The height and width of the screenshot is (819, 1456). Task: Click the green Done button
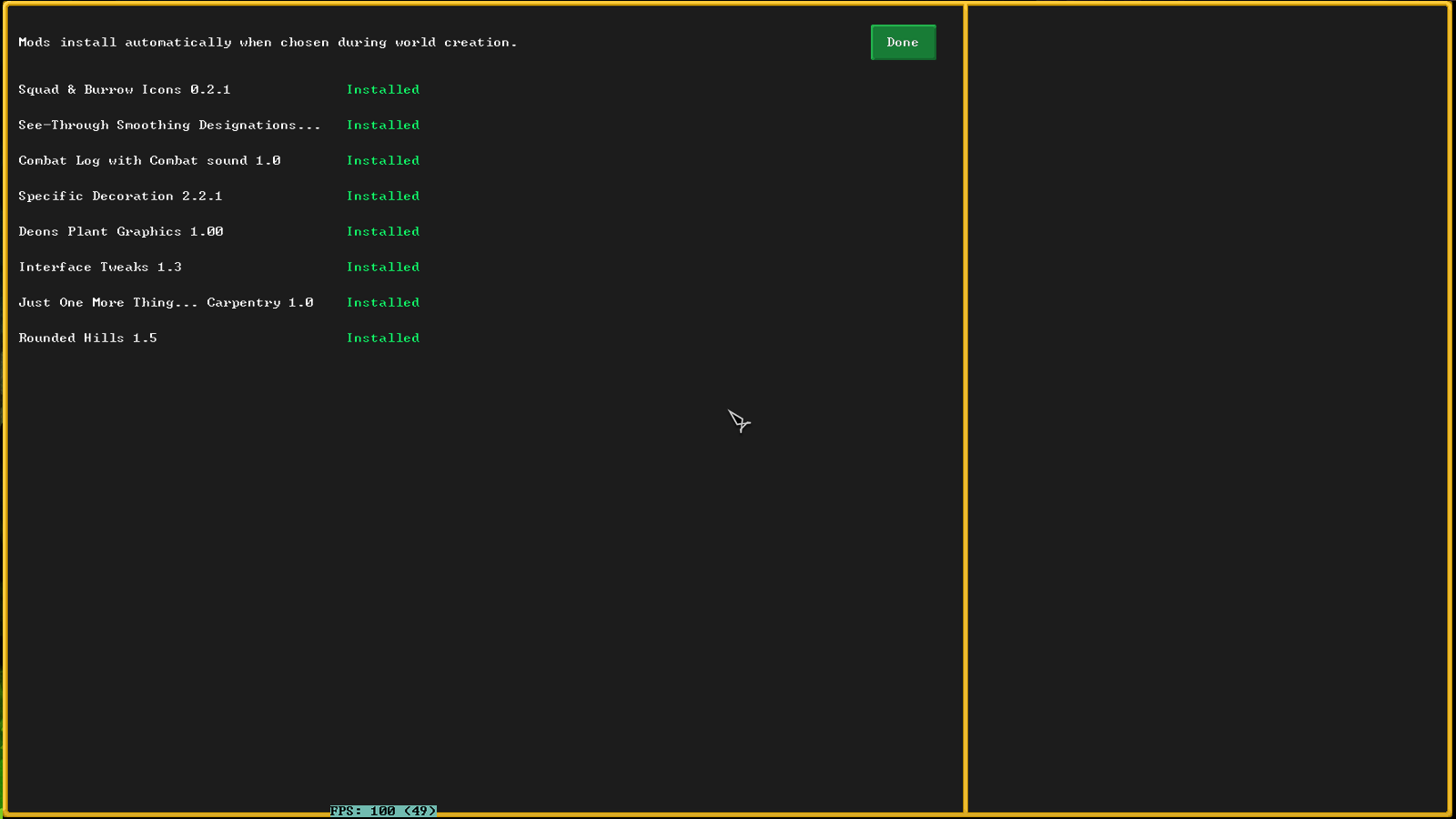903,42
